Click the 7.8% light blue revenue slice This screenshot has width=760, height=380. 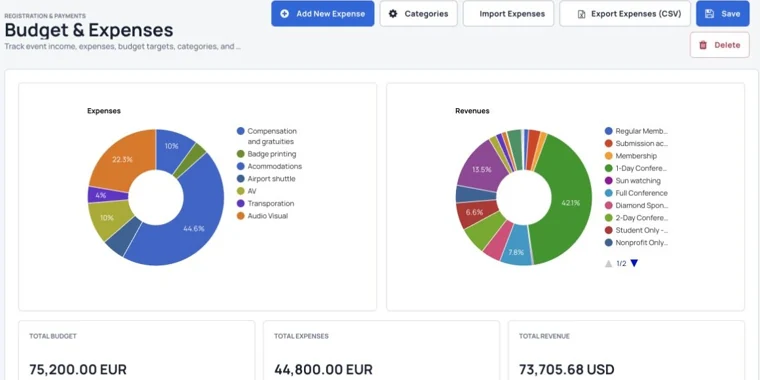(x=516, y=252)
